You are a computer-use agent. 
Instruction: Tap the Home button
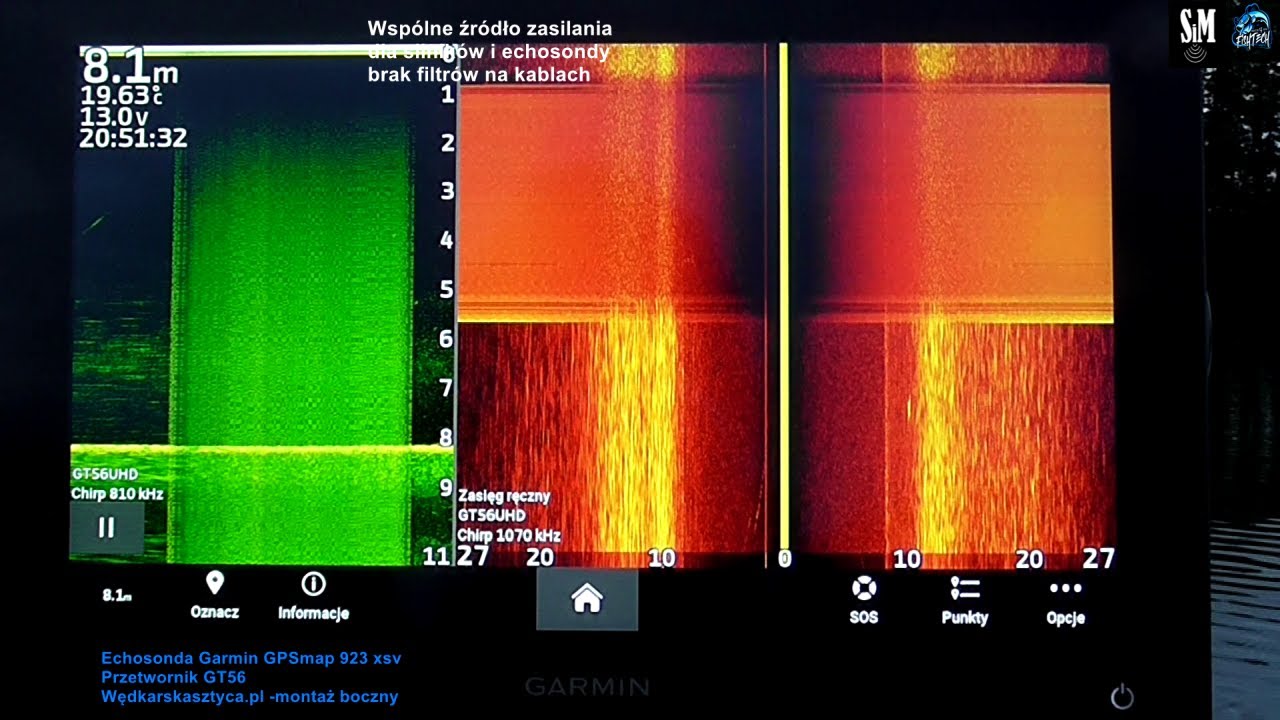pyautogui.click(x=587, y=599)
